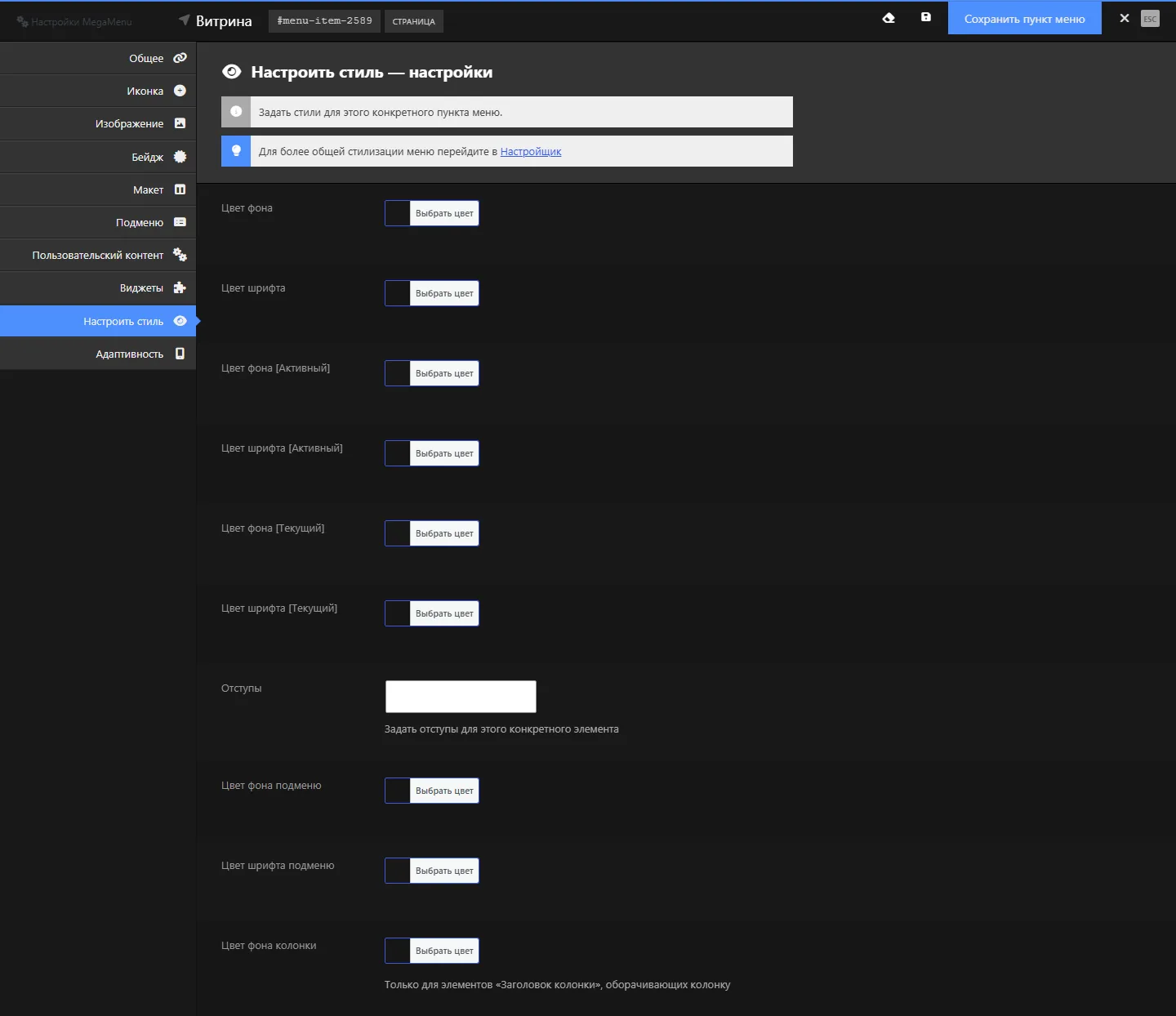Click the picture icon next to Изображение

pyautogui.click(x=180, y=123)
